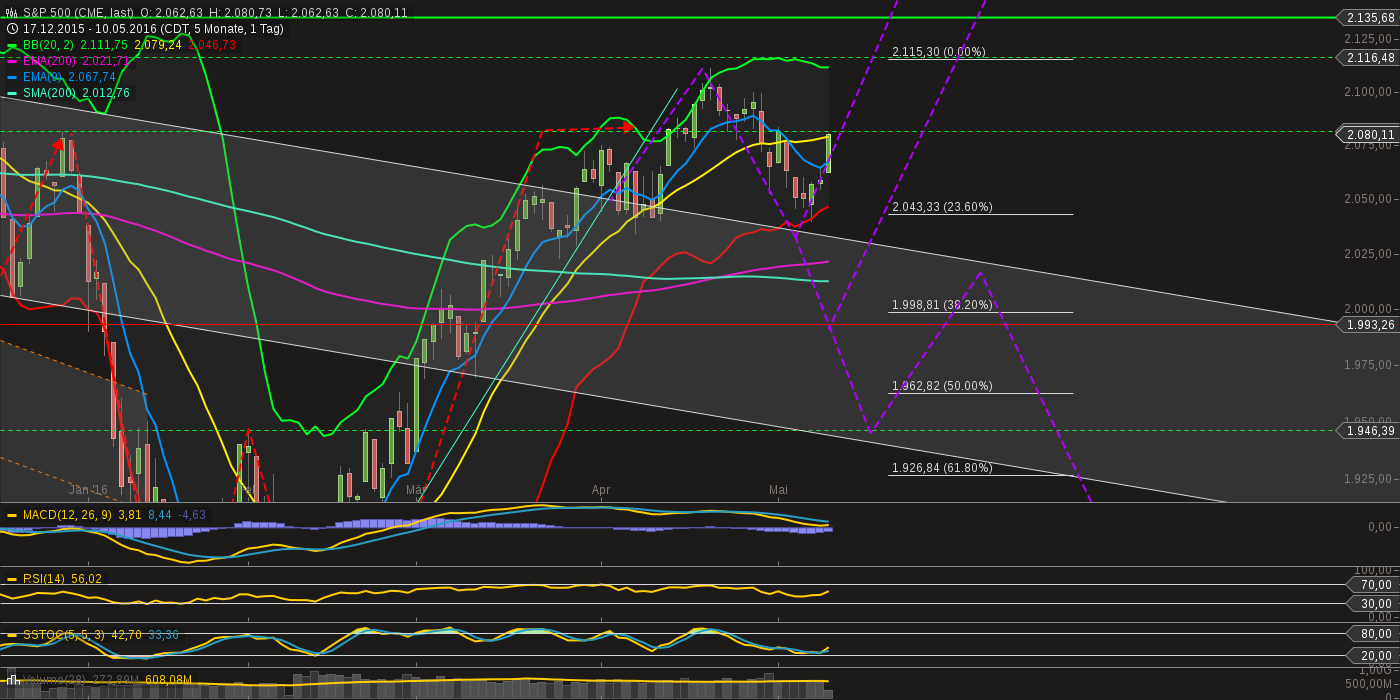The image size is (1400, 700).
Task: Click the 1.998,81 (38.20%) Fibonacci label
Action: coord(942,305)
